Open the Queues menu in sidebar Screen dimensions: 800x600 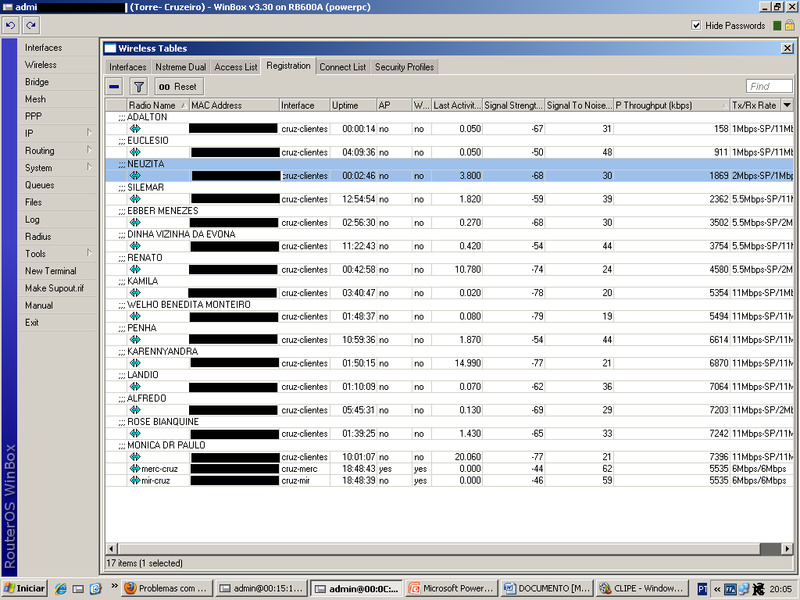(39, 185)
